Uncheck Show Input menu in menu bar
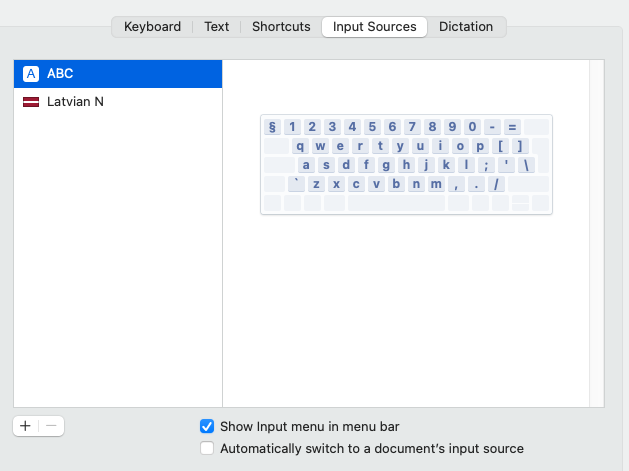 [x=207, y=426]
